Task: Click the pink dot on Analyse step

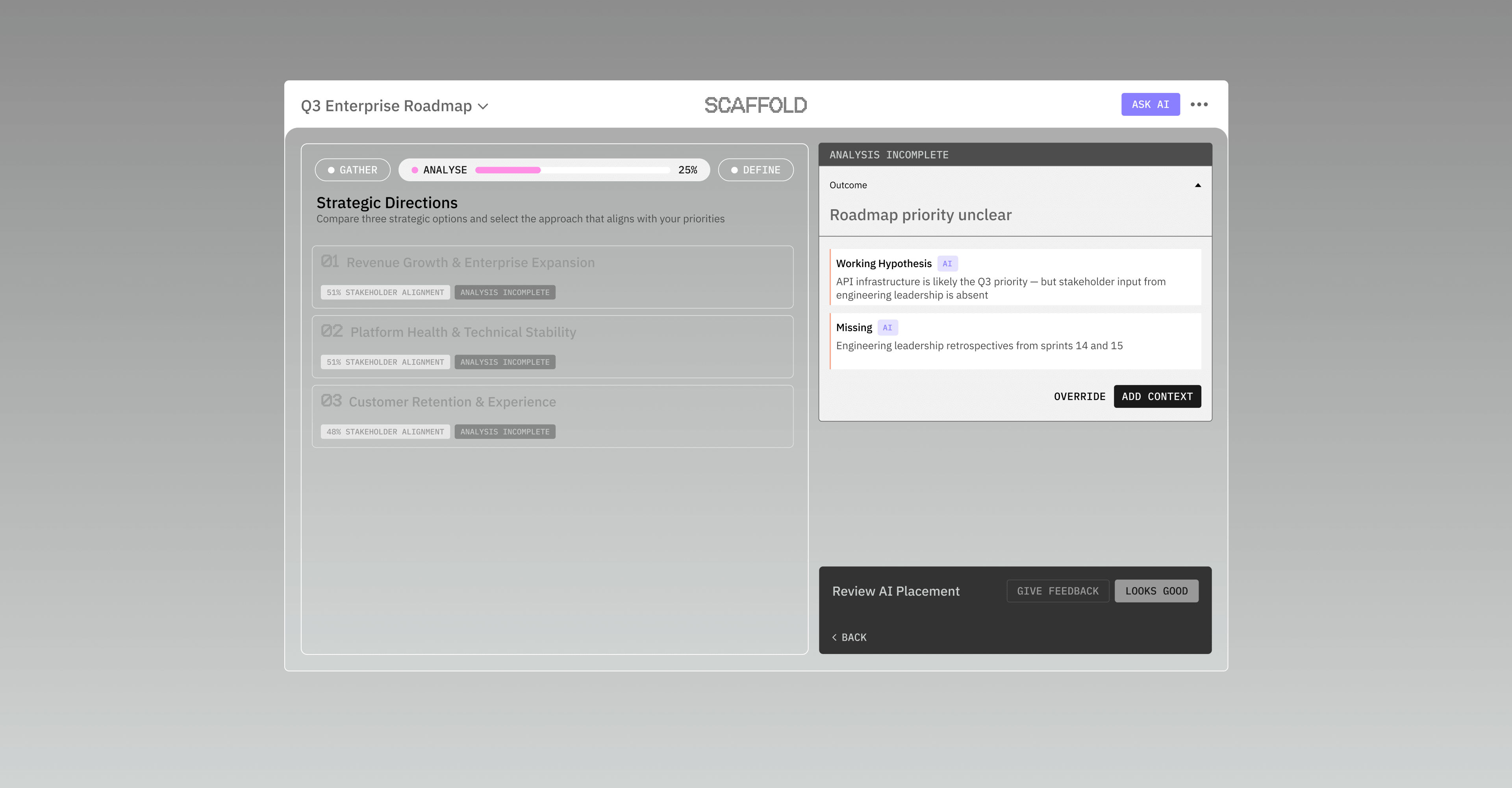Action: (x=415, y=170)
